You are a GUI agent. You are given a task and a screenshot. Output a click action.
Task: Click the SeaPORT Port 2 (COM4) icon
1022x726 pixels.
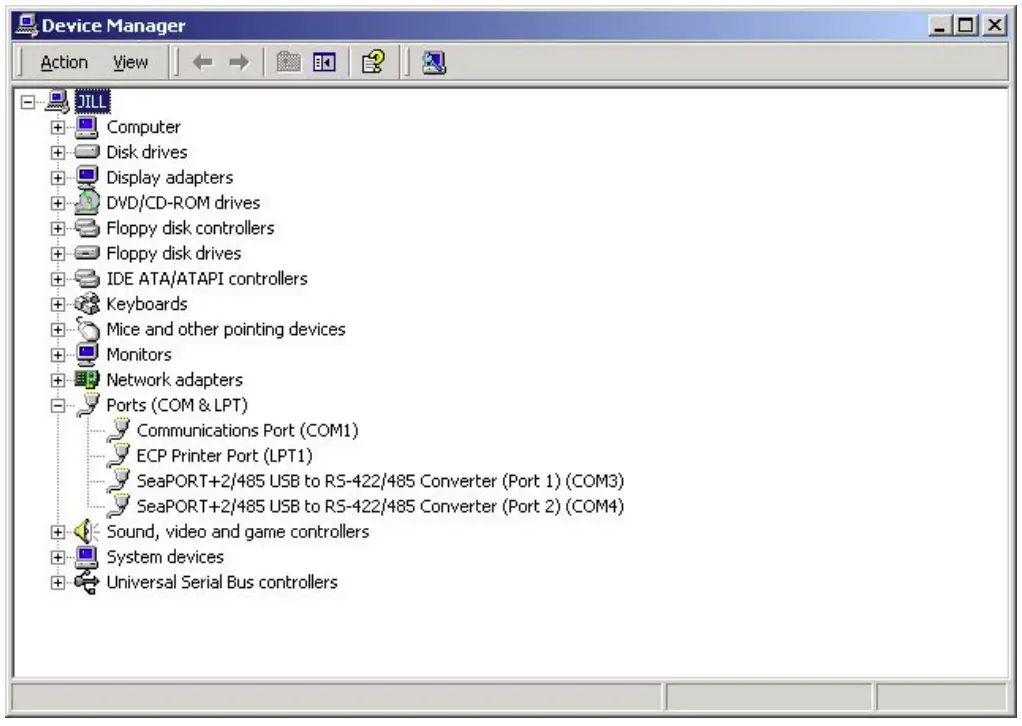119,506
